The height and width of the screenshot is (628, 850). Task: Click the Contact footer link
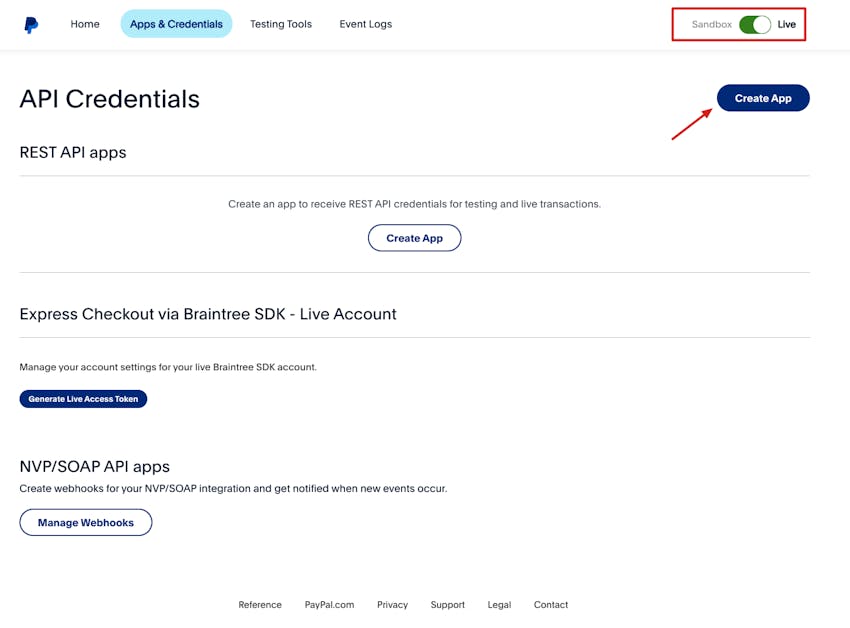(551, 605)
